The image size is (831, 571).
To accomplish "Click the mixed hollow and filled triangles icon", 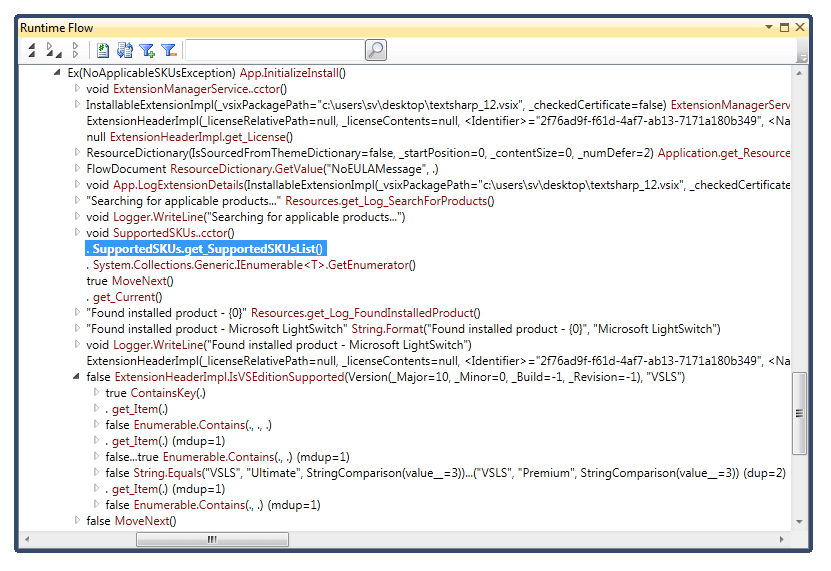I will pyautogui.click(x=54, y=50).
